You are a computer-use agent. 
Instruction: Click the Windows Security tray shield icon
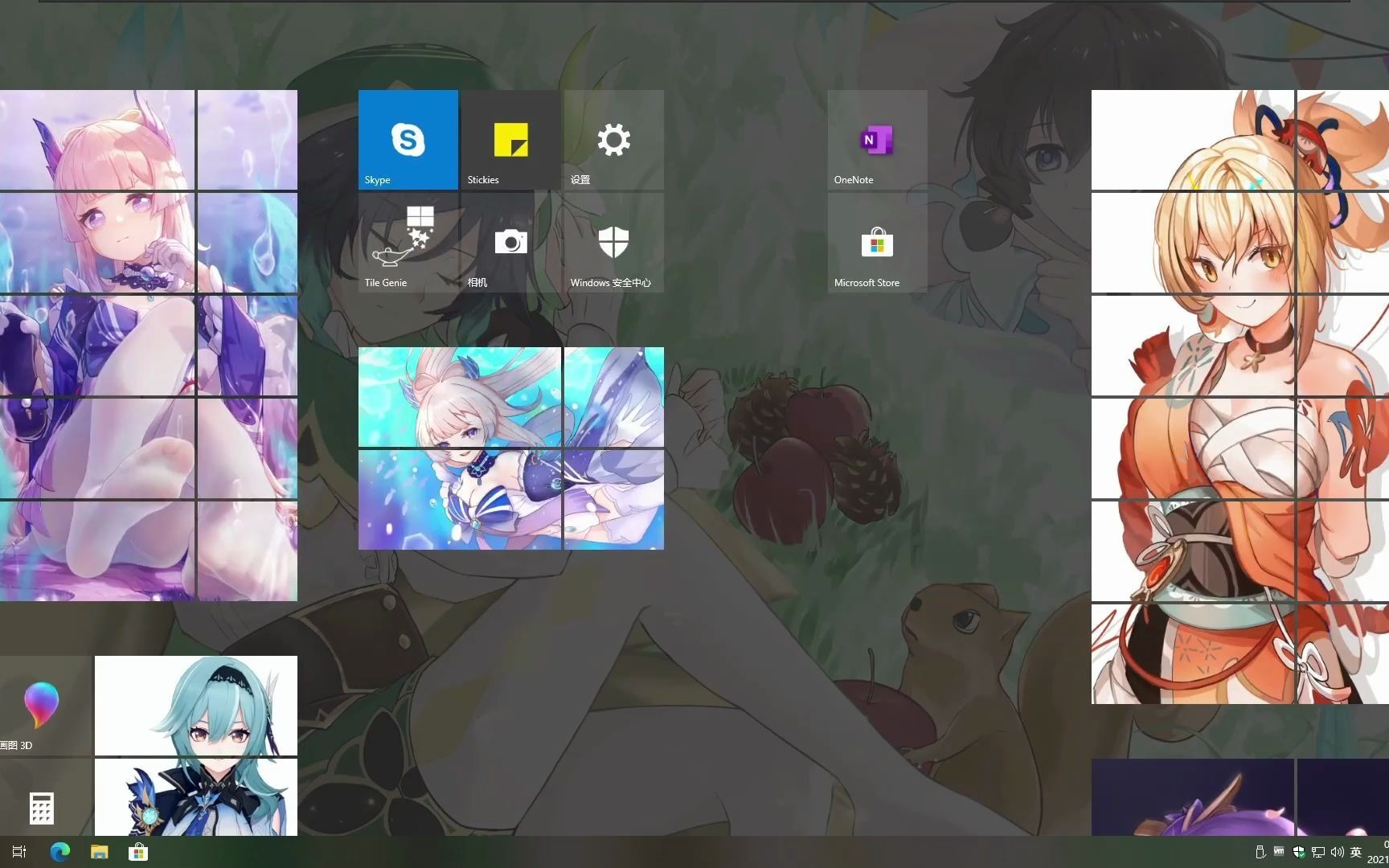(1298, 852)
